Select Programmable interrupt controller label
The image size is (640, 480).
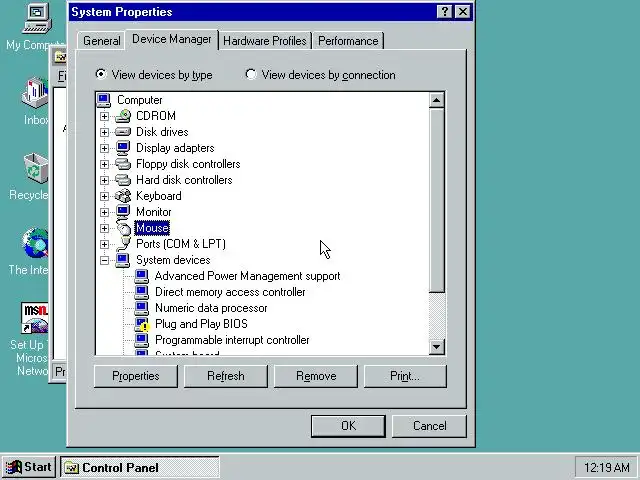click(x=232, y=340)
